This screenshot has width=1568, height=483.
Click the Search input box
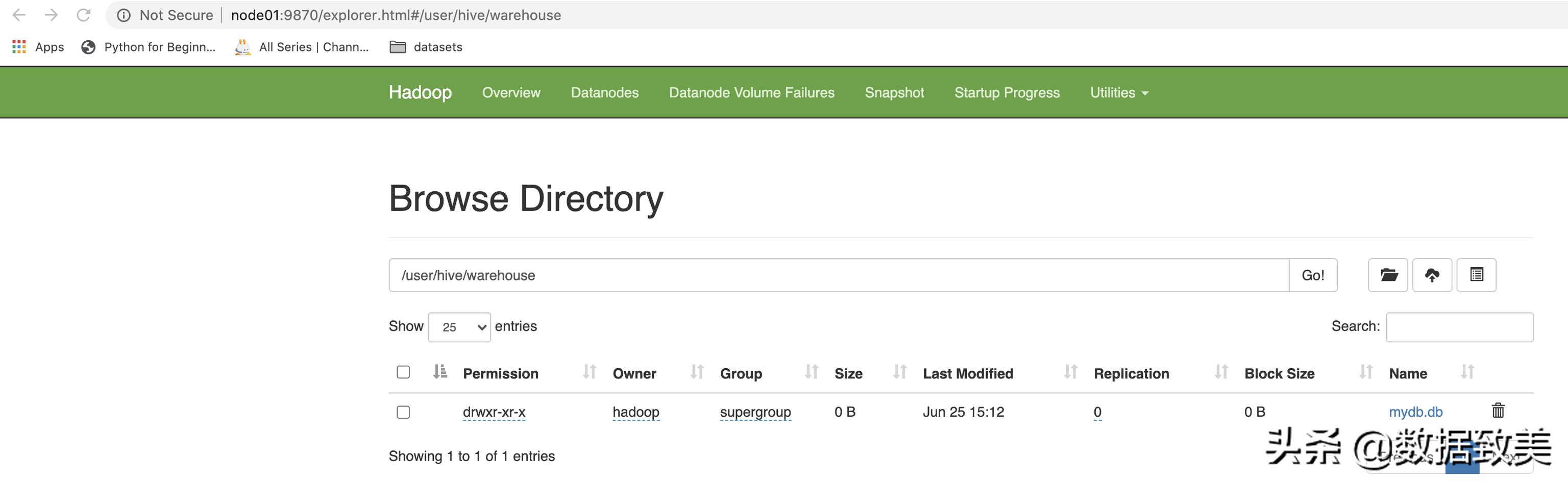pyautogui.click(x=1459, y=326)
